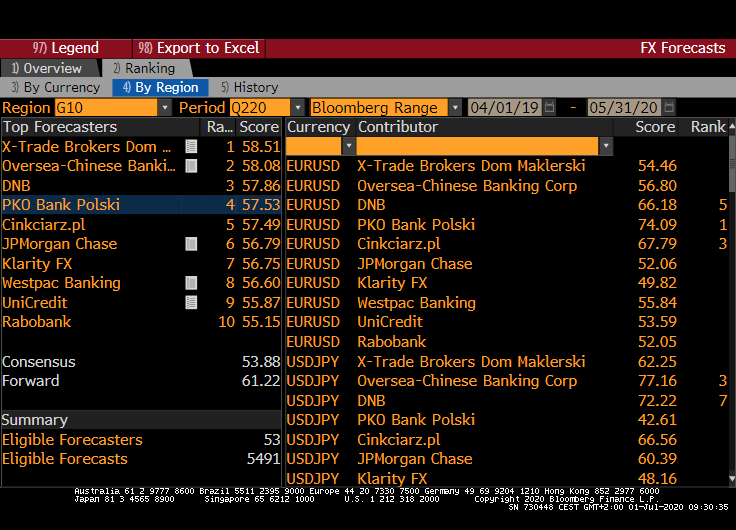Open JPMorgan Chase report icon
Screen dimensions: 736x530
[191, 244]
